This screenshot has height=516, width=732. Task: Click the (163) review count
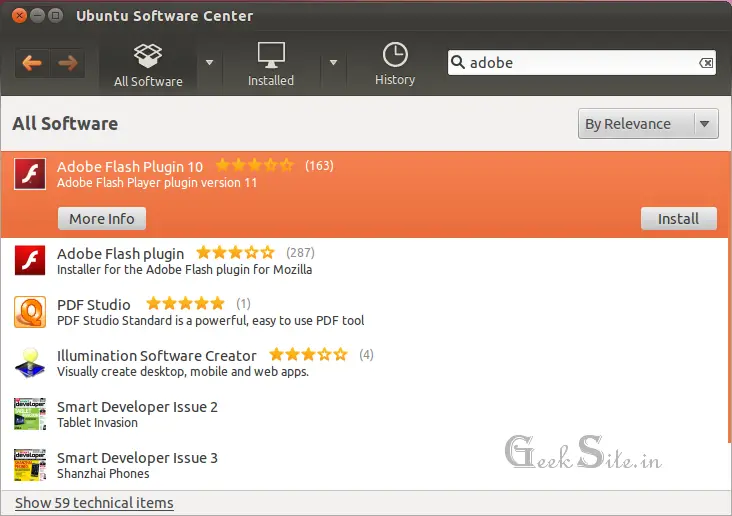click(x=319, y=166)
